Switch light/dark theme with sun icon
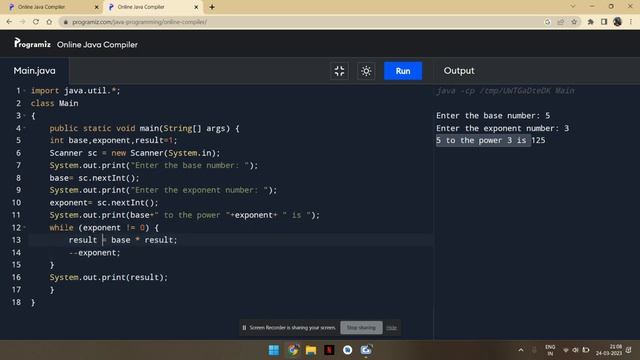640x360 pixels. coord(366,71)
